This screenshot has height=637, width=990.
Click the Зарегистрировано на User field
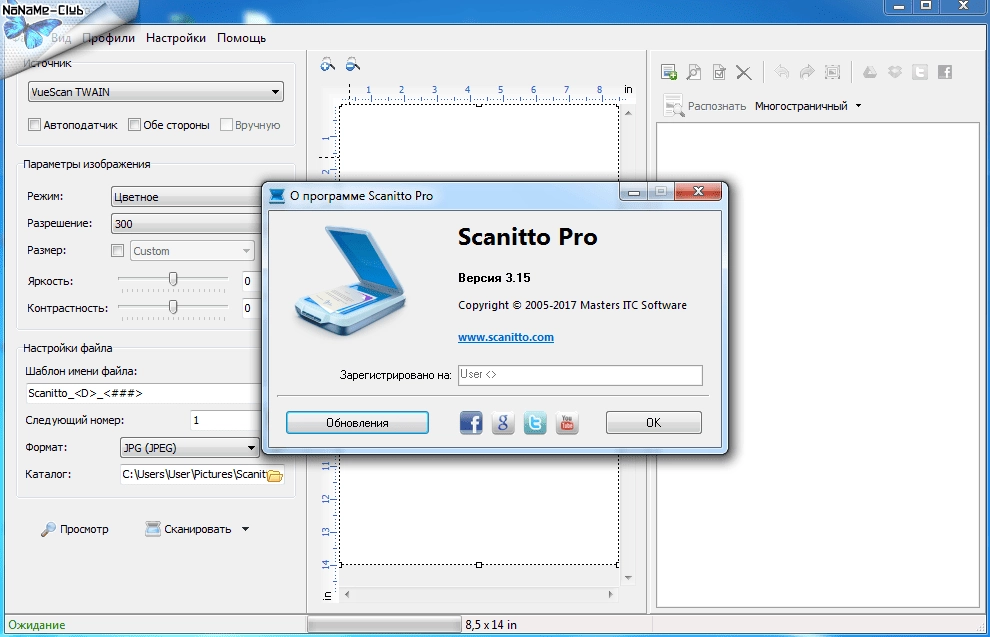[580, 374]
